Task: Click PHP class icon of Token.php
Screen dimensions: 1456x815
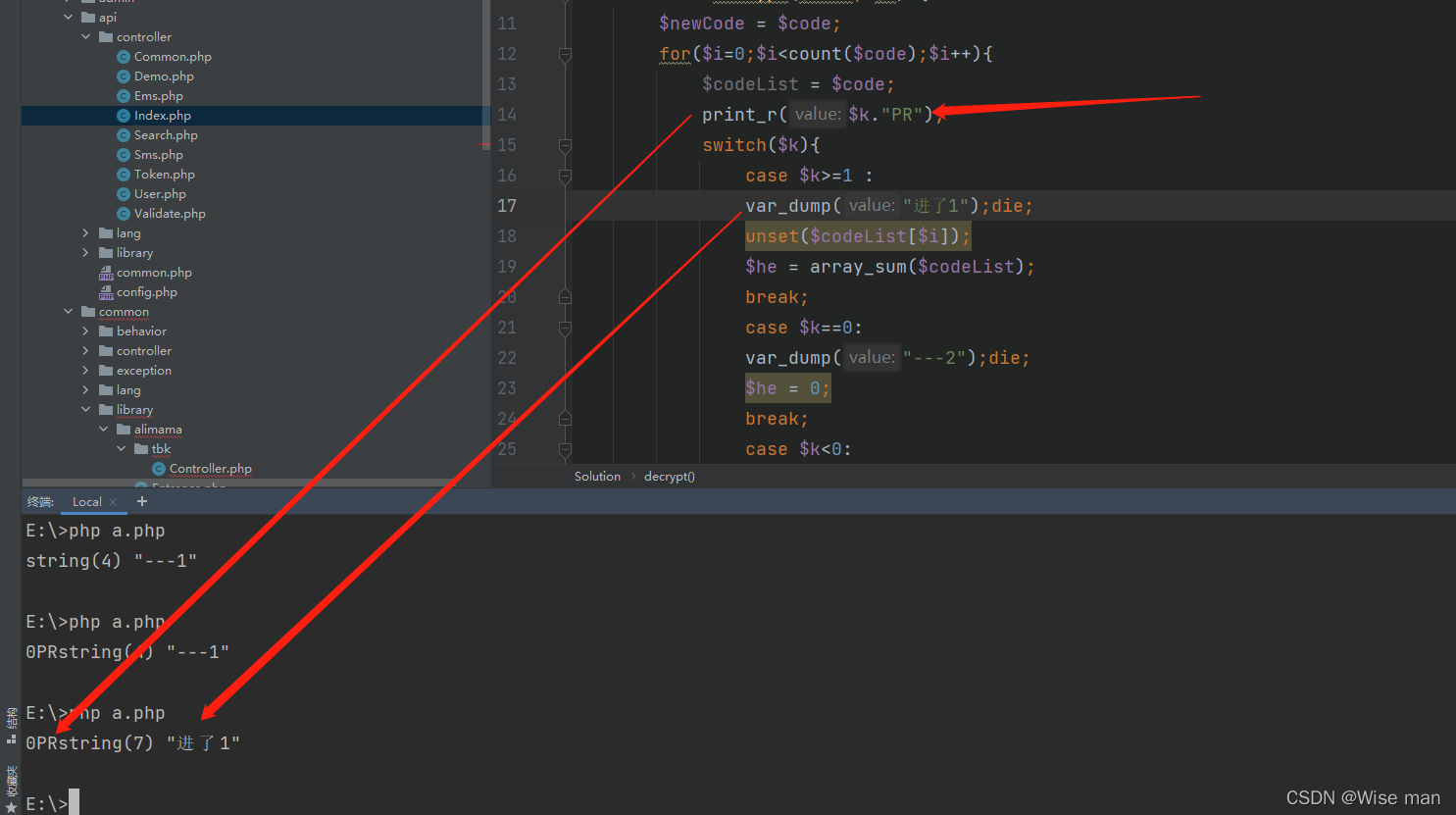Action: click(124, 175)
